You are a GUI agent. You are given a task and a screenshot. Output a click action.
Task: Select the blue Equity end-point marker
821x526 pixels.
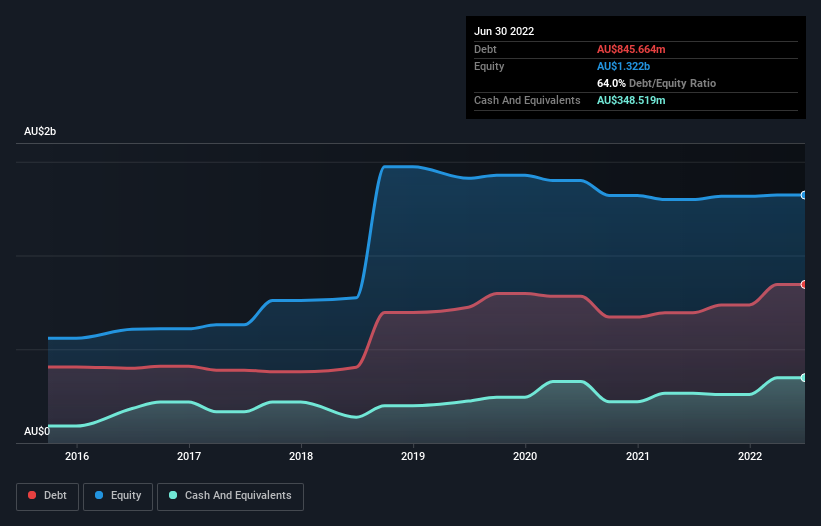tap(804, 195)
